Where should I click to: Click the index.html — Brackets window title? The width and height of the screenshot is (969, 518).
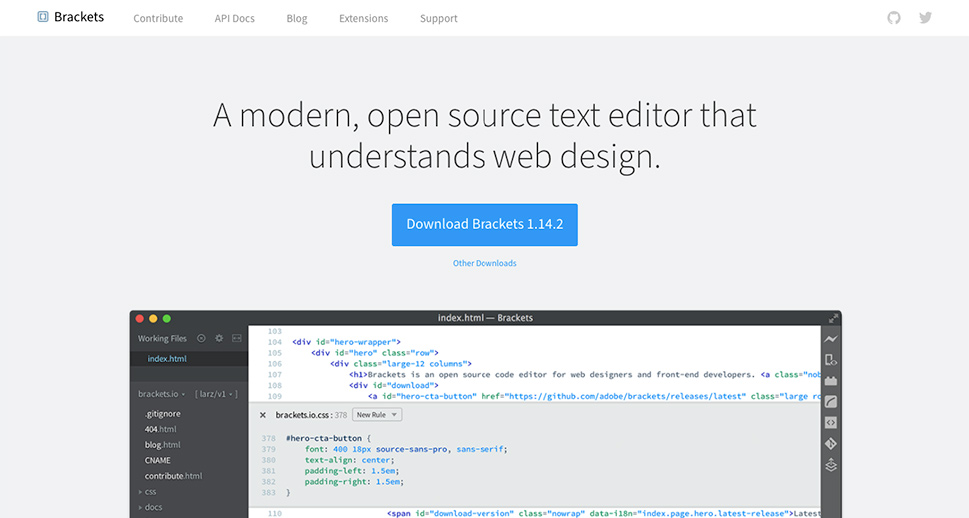click(485, 318)
